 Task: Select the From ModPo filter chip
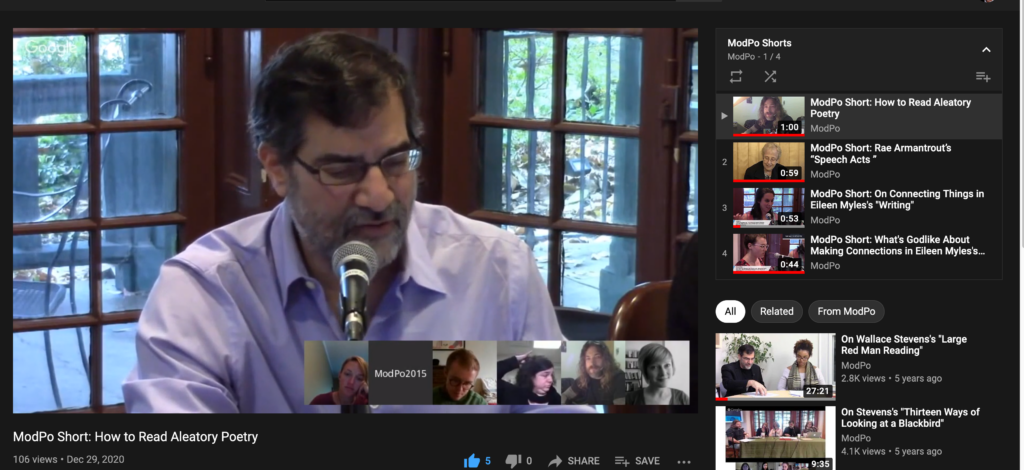(846, 311)
